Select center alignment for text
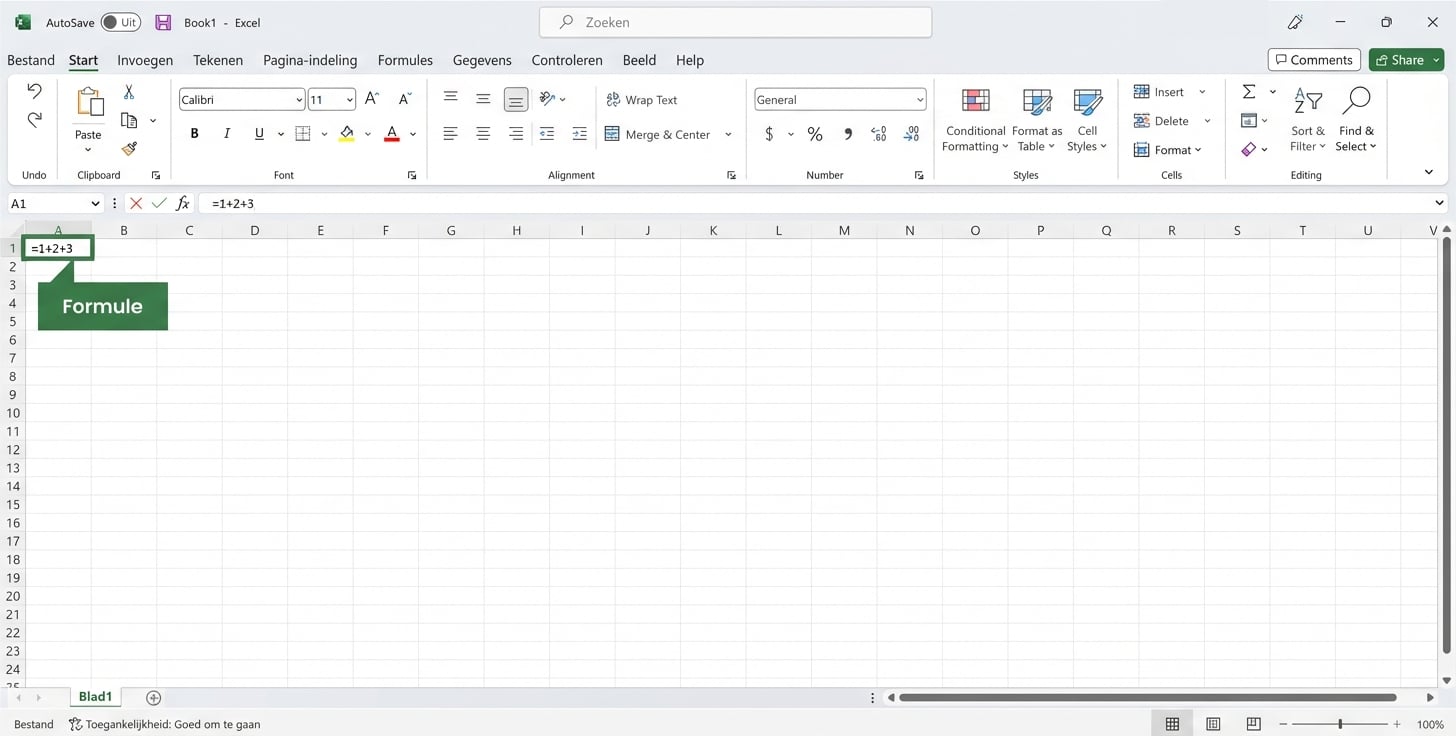Screen dimensions: 1456x736 click(483, 133)
